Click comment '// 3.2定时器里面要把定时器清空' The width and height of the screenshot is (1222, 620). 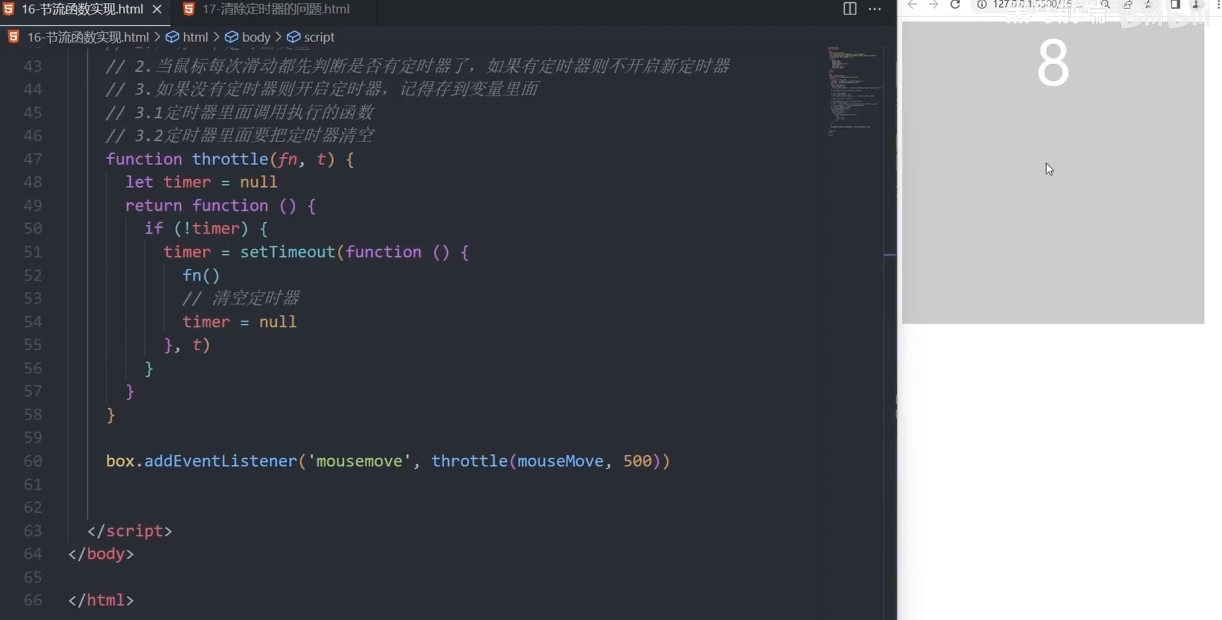(x=240, y=136)
